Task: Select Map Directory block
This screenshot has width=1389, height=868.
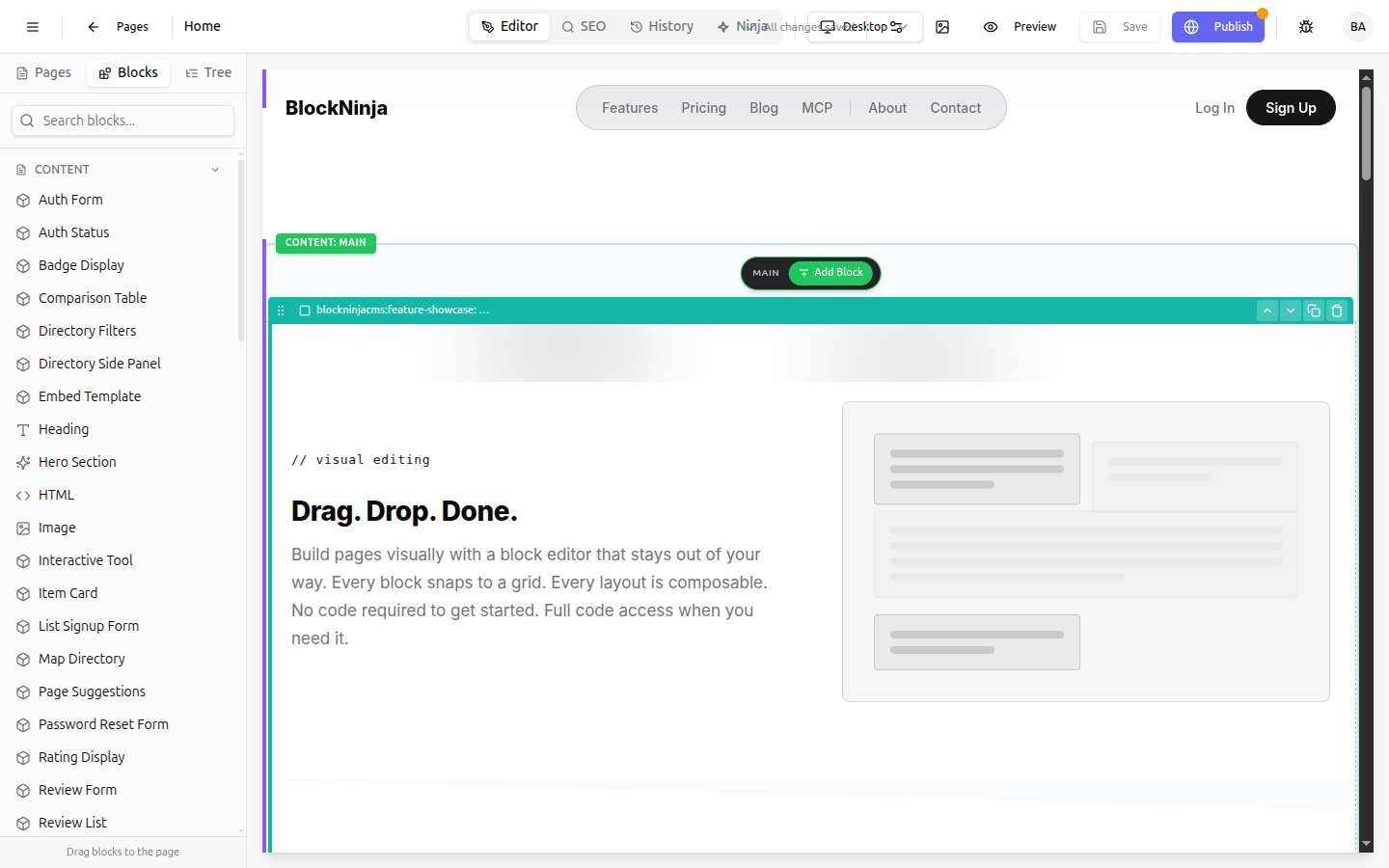Action: click(x=122, y=659)
